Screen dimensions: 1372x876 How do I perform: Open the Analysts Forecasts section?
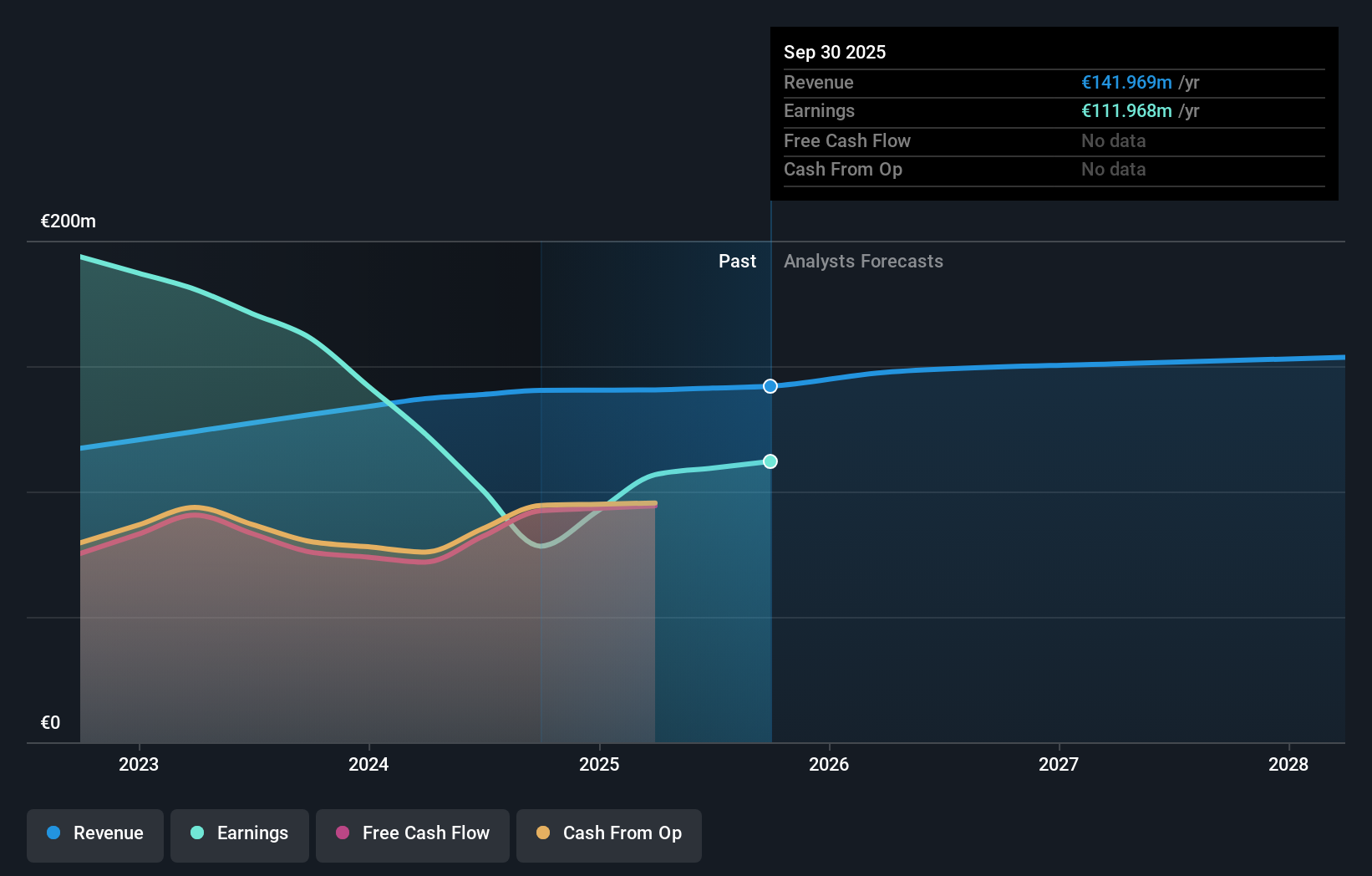point(863,261)
